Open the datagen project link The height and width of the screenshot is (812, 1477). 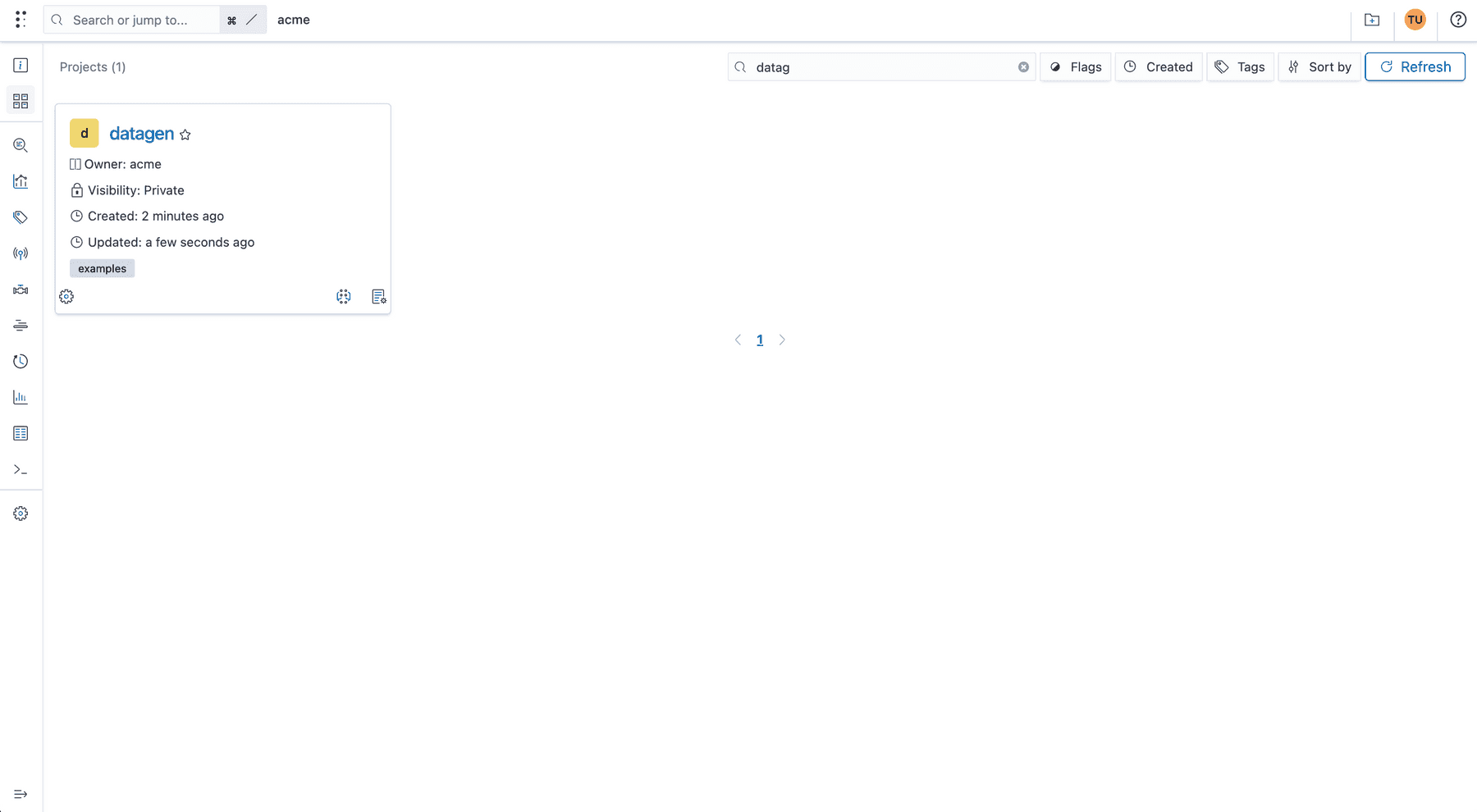141,133
